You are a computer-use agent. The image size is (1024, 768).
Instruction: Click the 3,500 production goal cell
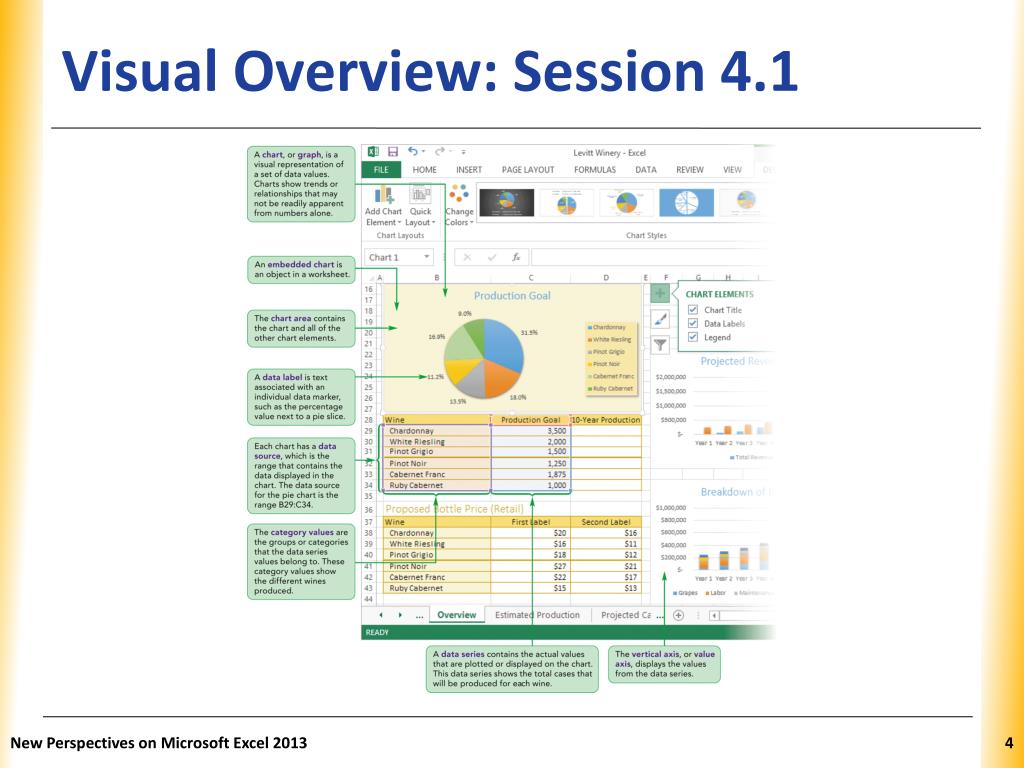(530, 431)
